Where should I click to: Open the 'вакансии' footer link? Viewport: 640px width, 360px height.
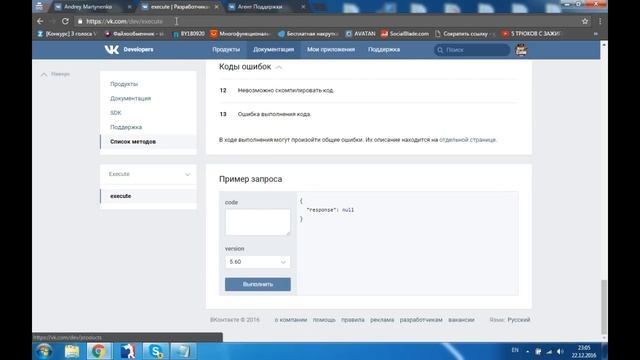(461, 320)
